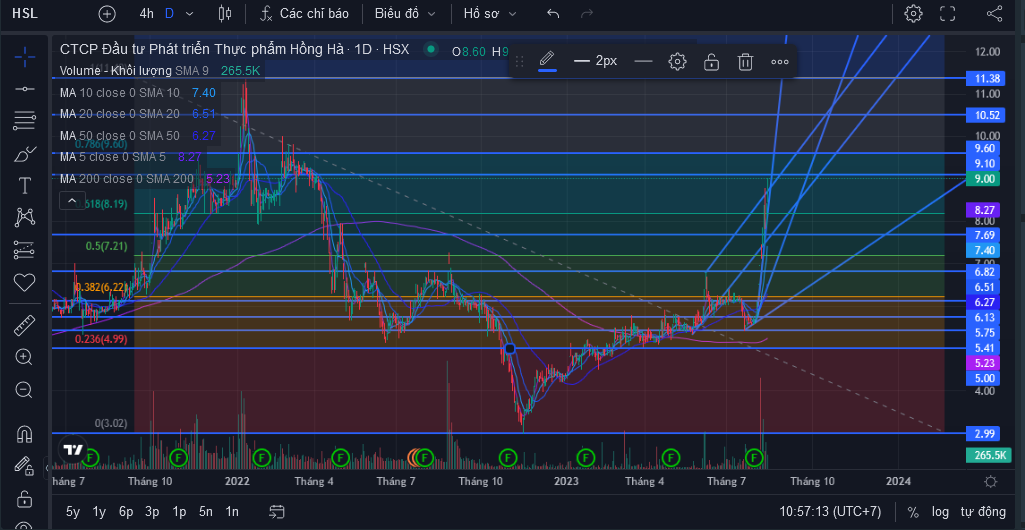This screenshot has width=1025, height=530.
Task: Collapse the indicator legend with the chevron
Action: click(x=72, y=201)
